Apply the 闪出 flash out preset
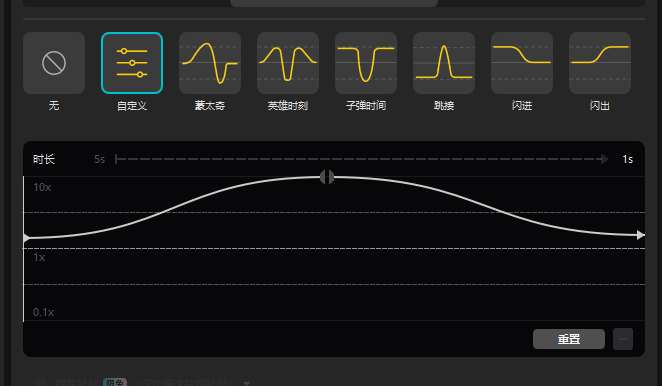 (600, 63)
